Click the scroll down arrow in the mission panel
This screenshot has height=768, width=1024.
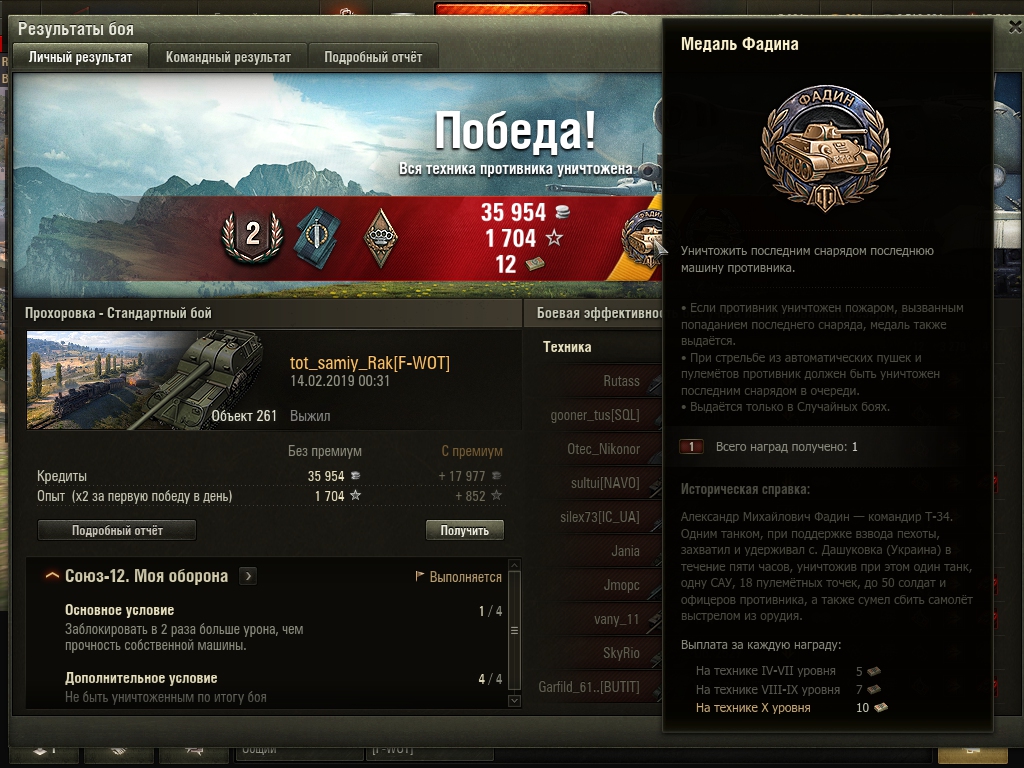tap(514, 701)
